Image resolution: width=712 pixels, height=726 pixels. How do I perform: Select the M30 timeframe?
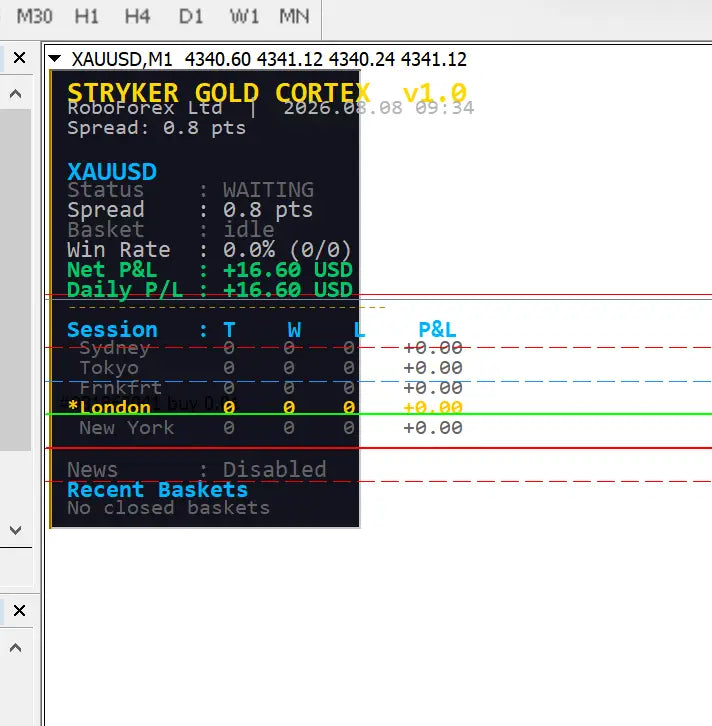click(x=34, y=17)
